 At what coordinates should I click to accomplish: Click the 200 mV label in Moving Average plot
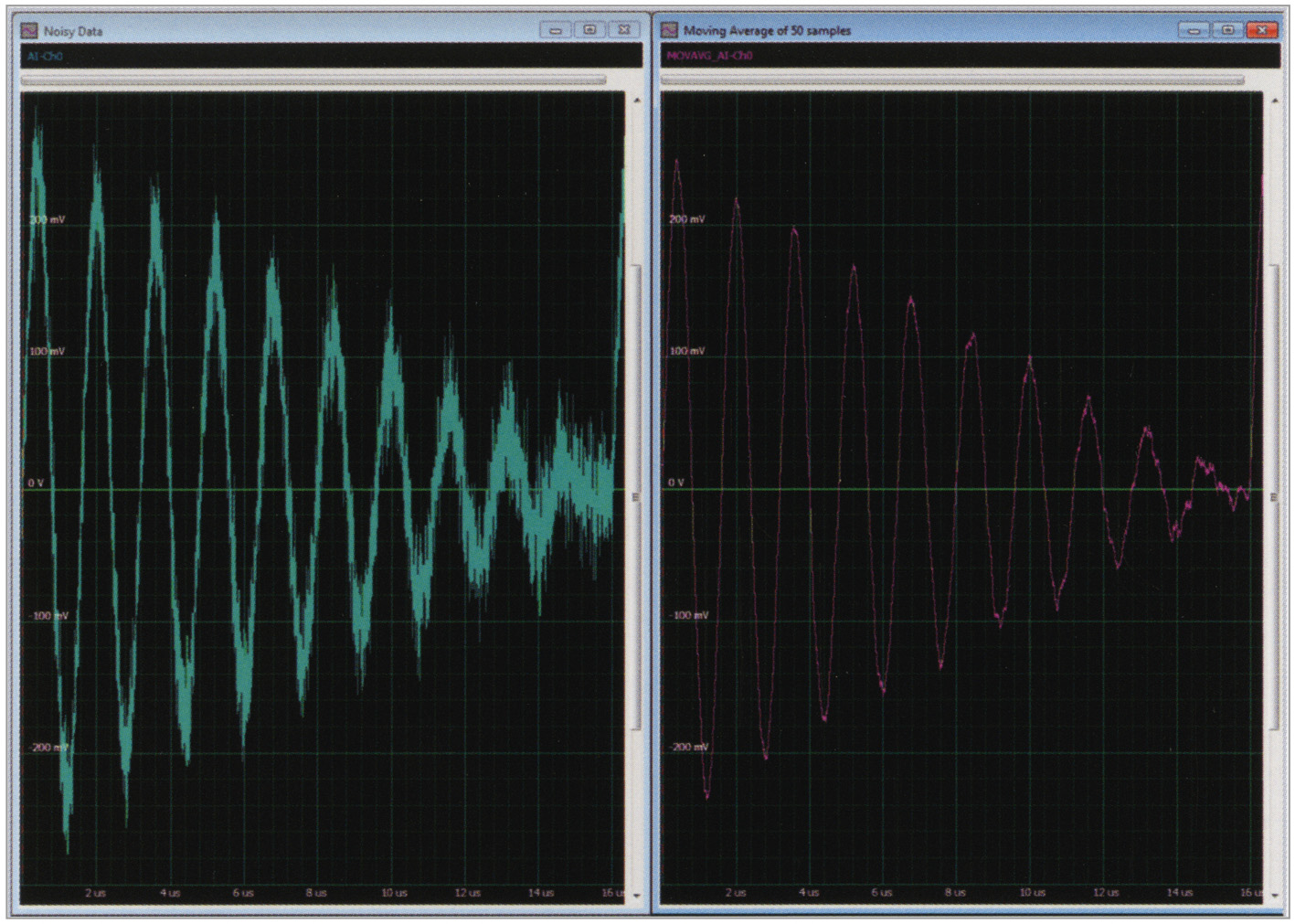pos(687,219)
